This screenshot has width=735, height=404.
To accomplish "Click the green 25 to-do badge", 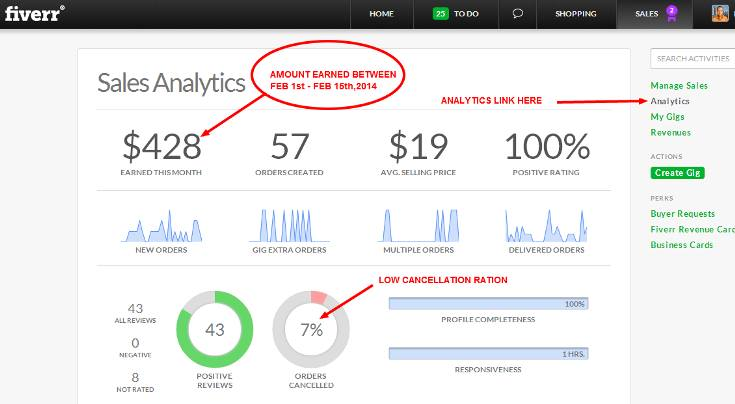I will point(440,14).
